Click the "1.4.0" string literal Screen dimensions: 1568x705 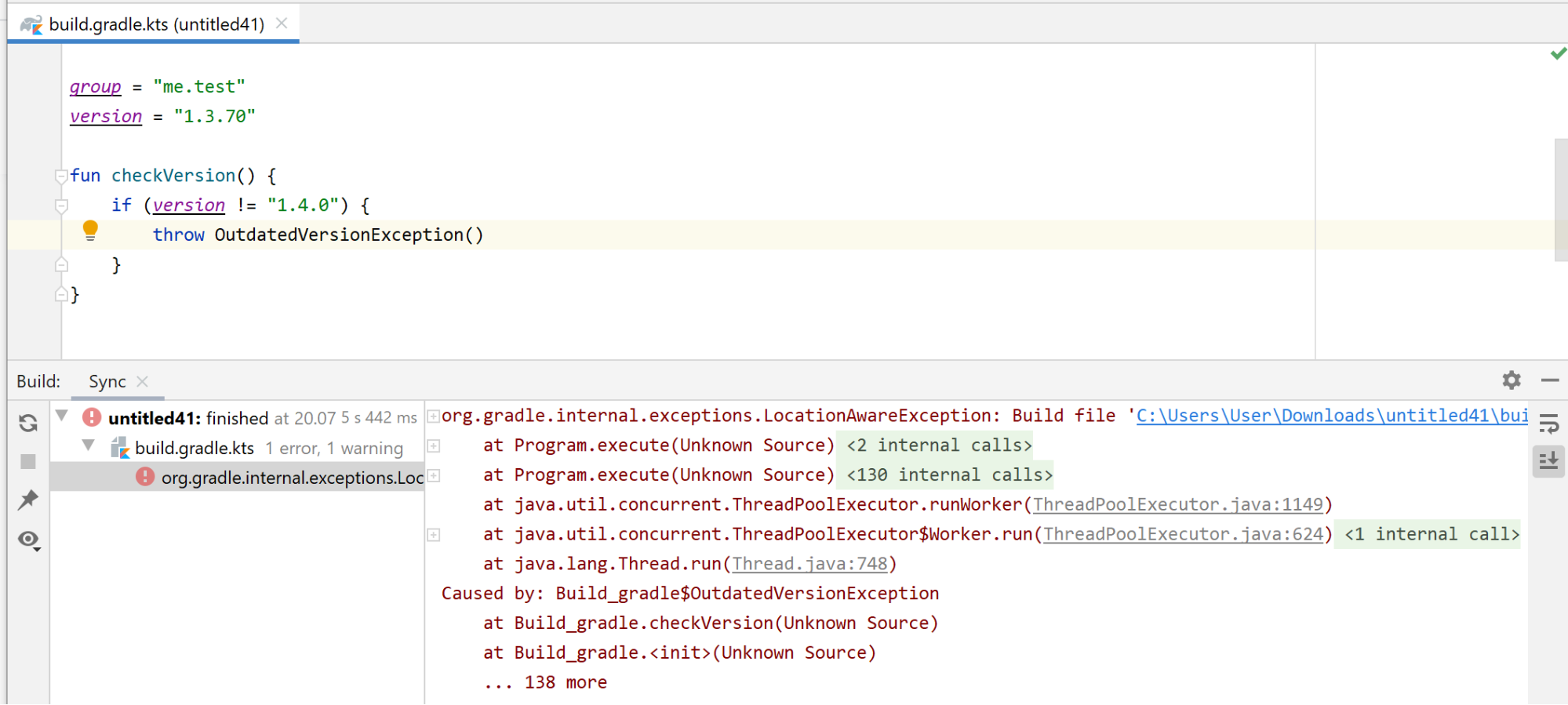point(303,205)
